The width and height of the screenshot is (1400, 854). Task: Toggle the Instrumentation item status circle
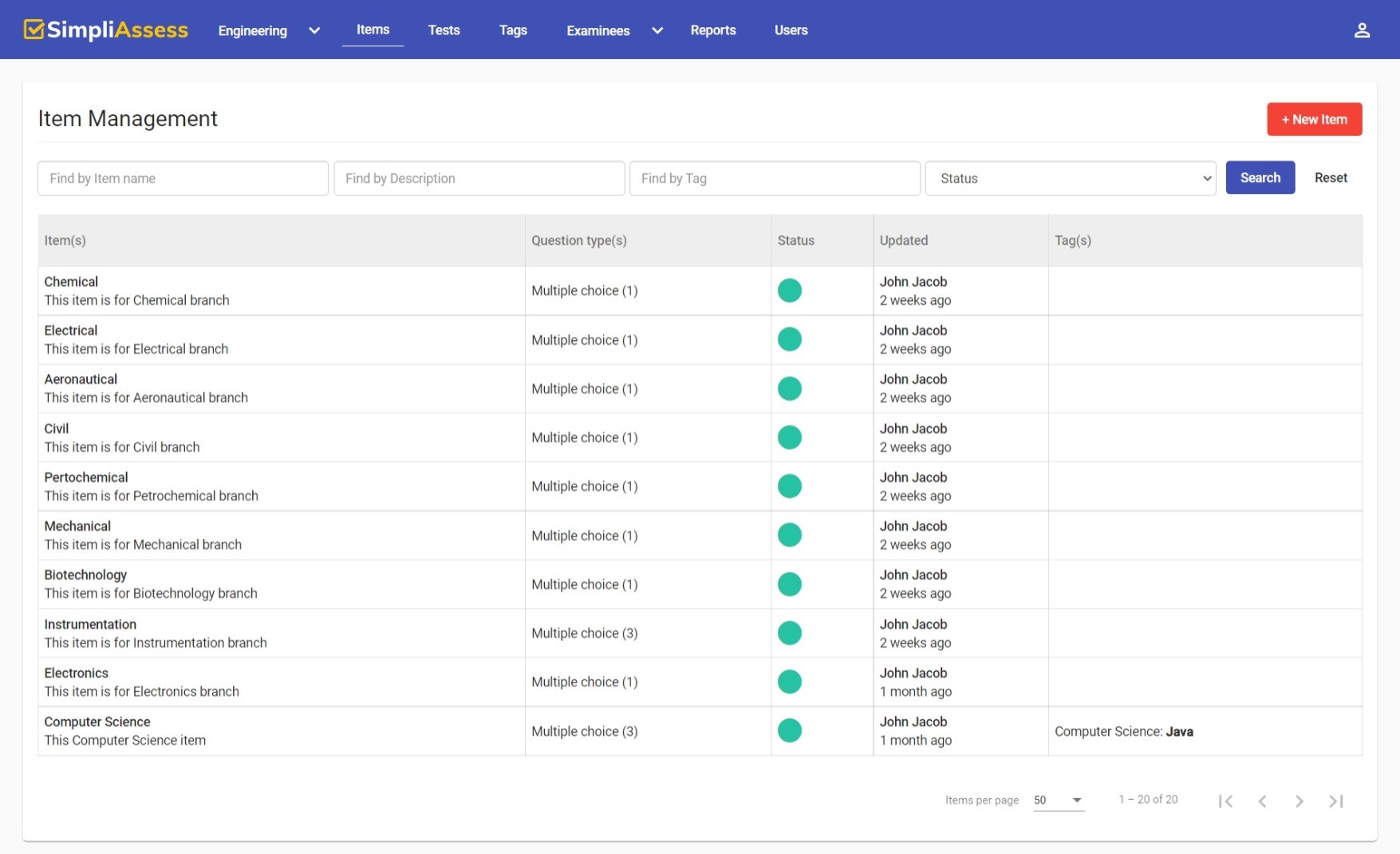tap(790, 633)
